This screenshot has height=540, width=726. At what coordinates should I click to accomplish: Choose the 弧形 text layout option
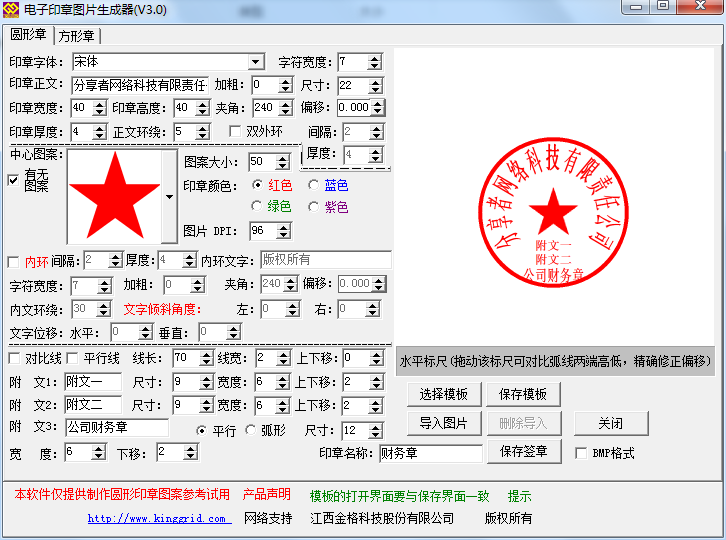click(251, 430)
